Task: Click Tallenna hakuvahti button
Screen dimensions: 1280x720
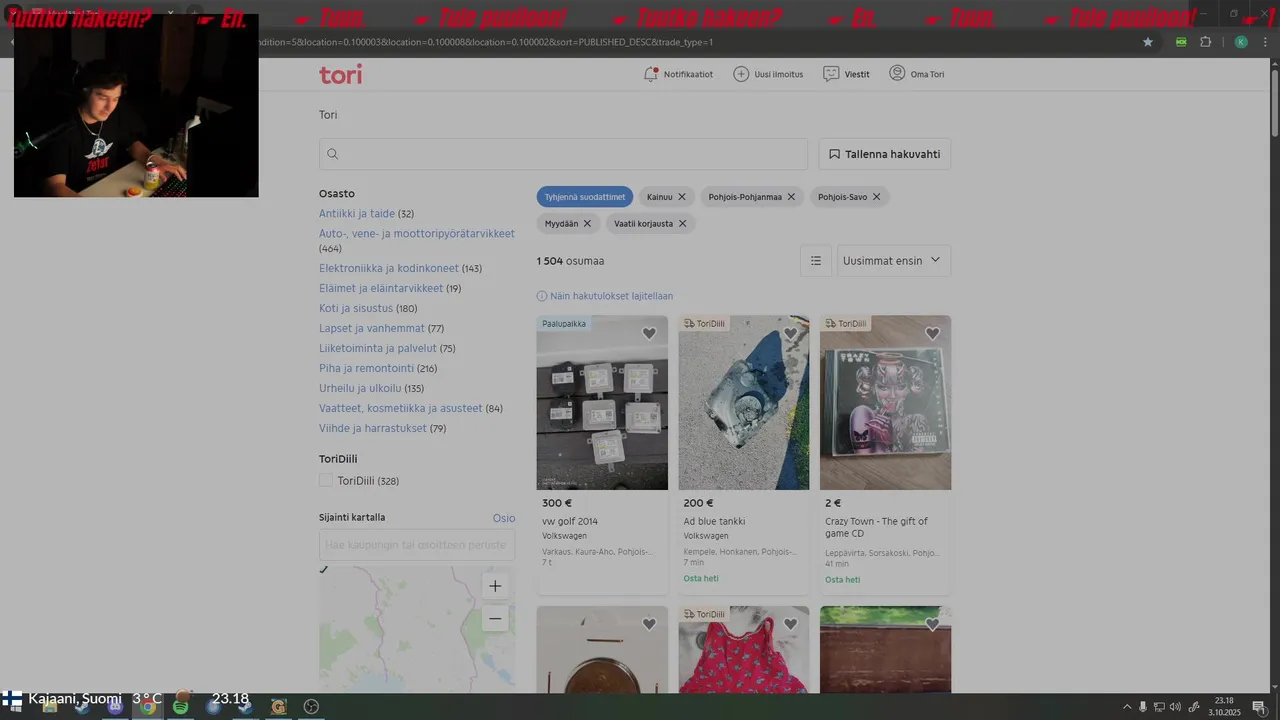Action: (x=885, y=154)
